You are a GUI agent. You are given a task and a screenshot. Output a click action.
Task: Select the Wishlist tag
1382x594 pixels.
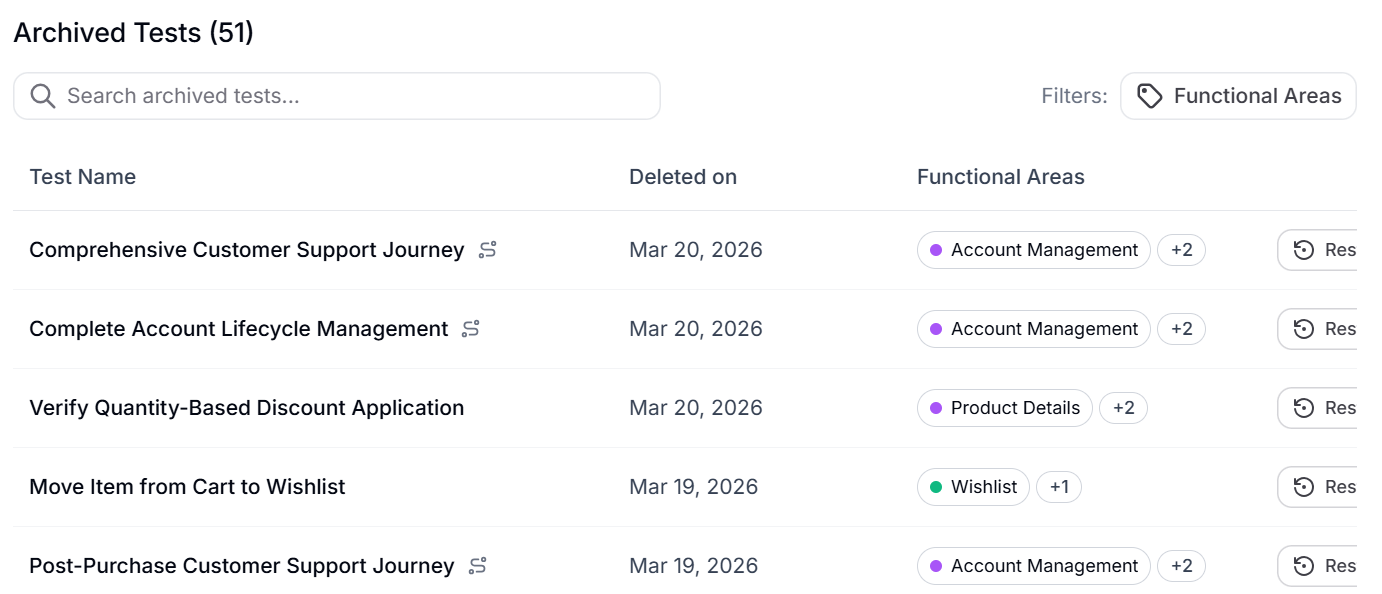coord(973,487)
